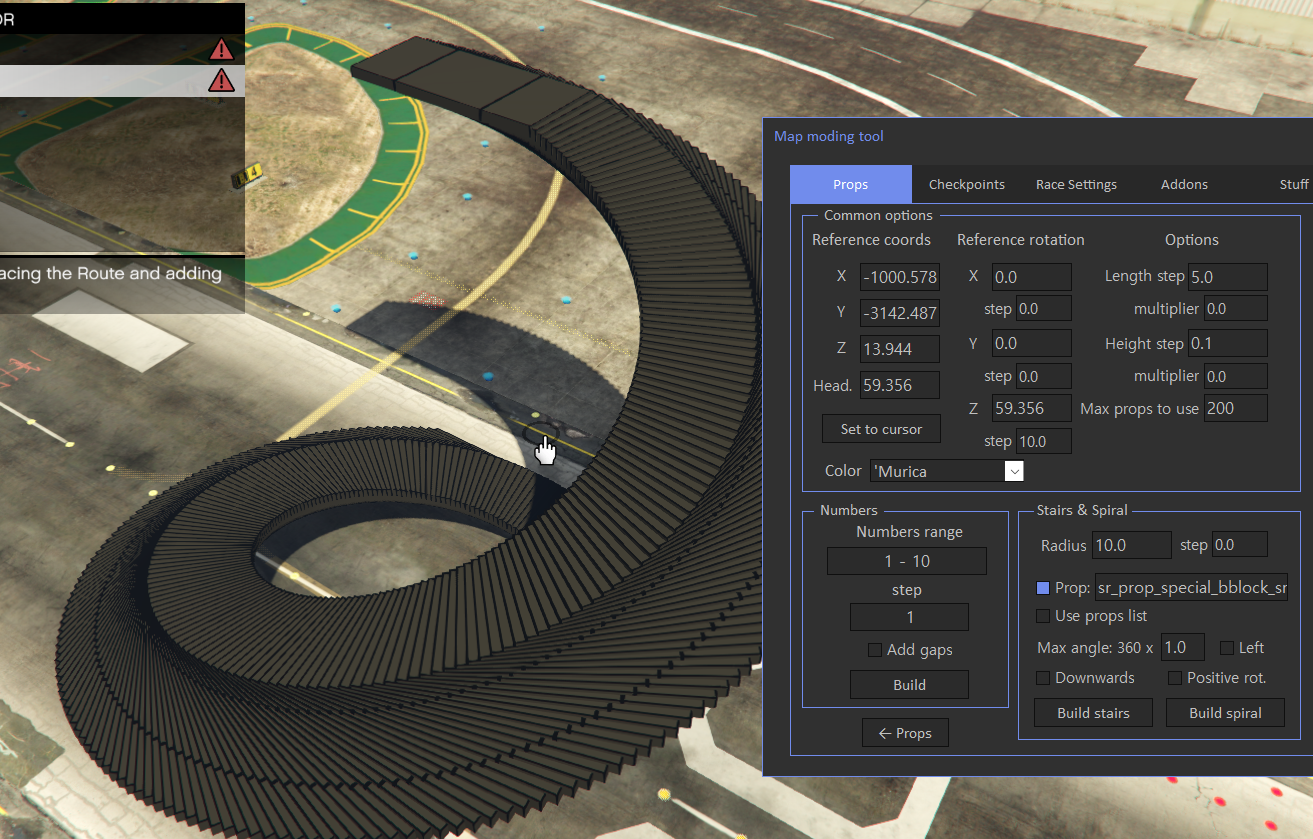The height and width of the screenshot is (839, 1313).
Task: Open the Race Settings tab
Action: (1076, 184)
